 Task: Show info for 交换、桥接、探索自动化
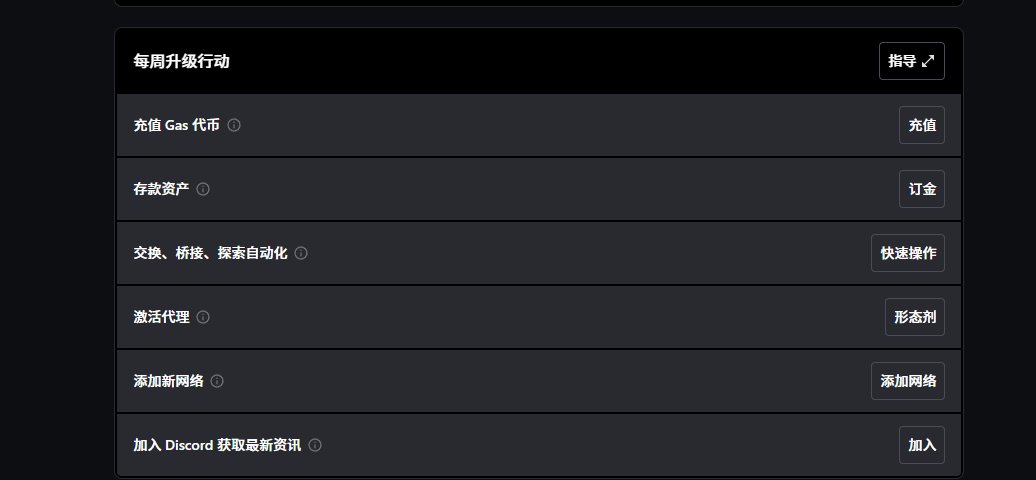click(301, 253)
